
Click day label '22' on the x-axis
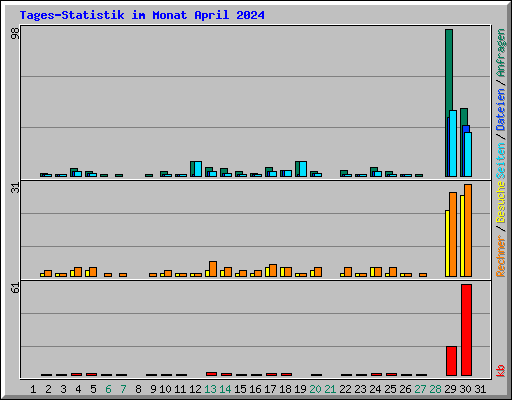(x=345, y=389)
